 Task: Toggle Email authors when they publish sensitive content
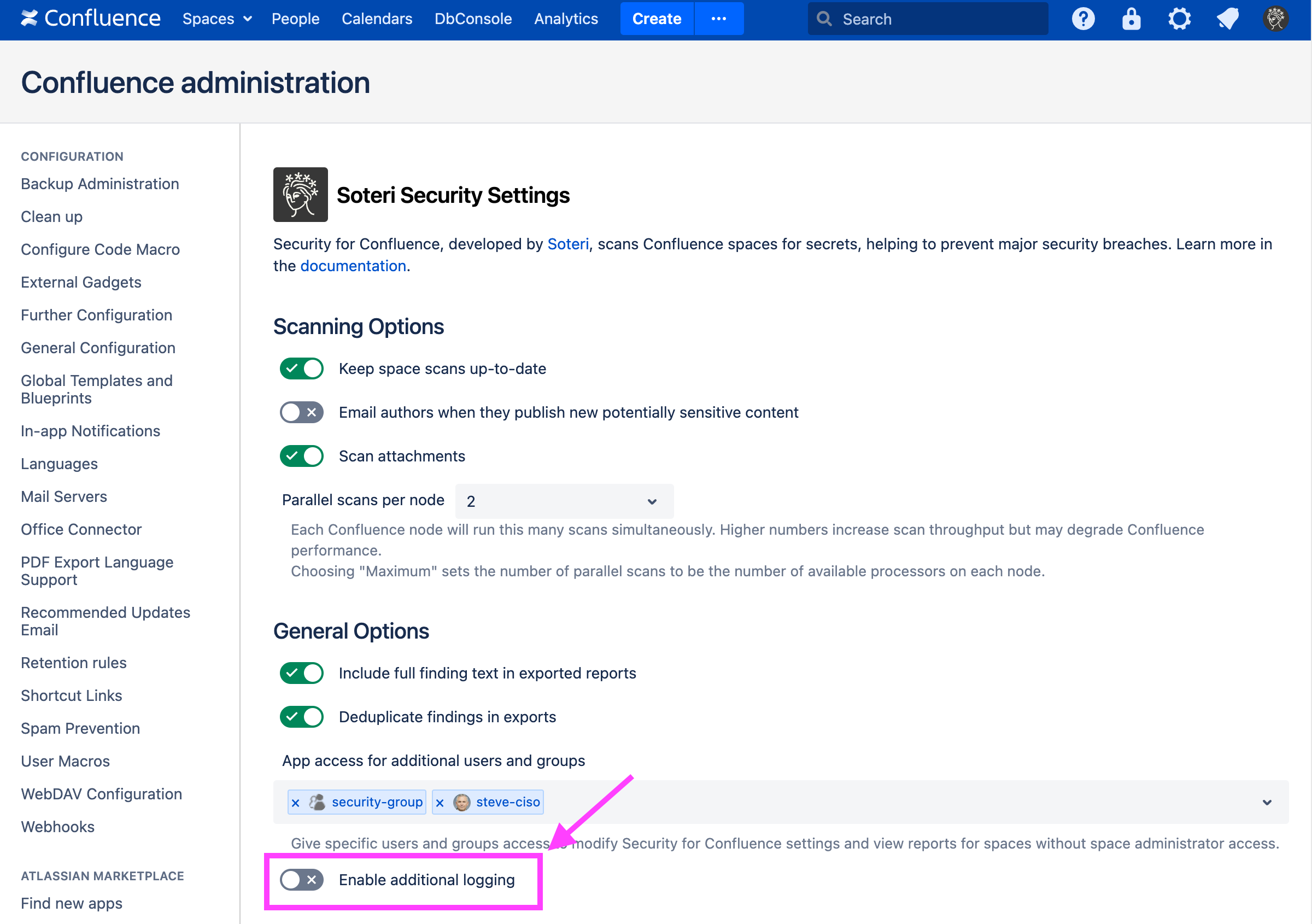[x=301, y=412]
